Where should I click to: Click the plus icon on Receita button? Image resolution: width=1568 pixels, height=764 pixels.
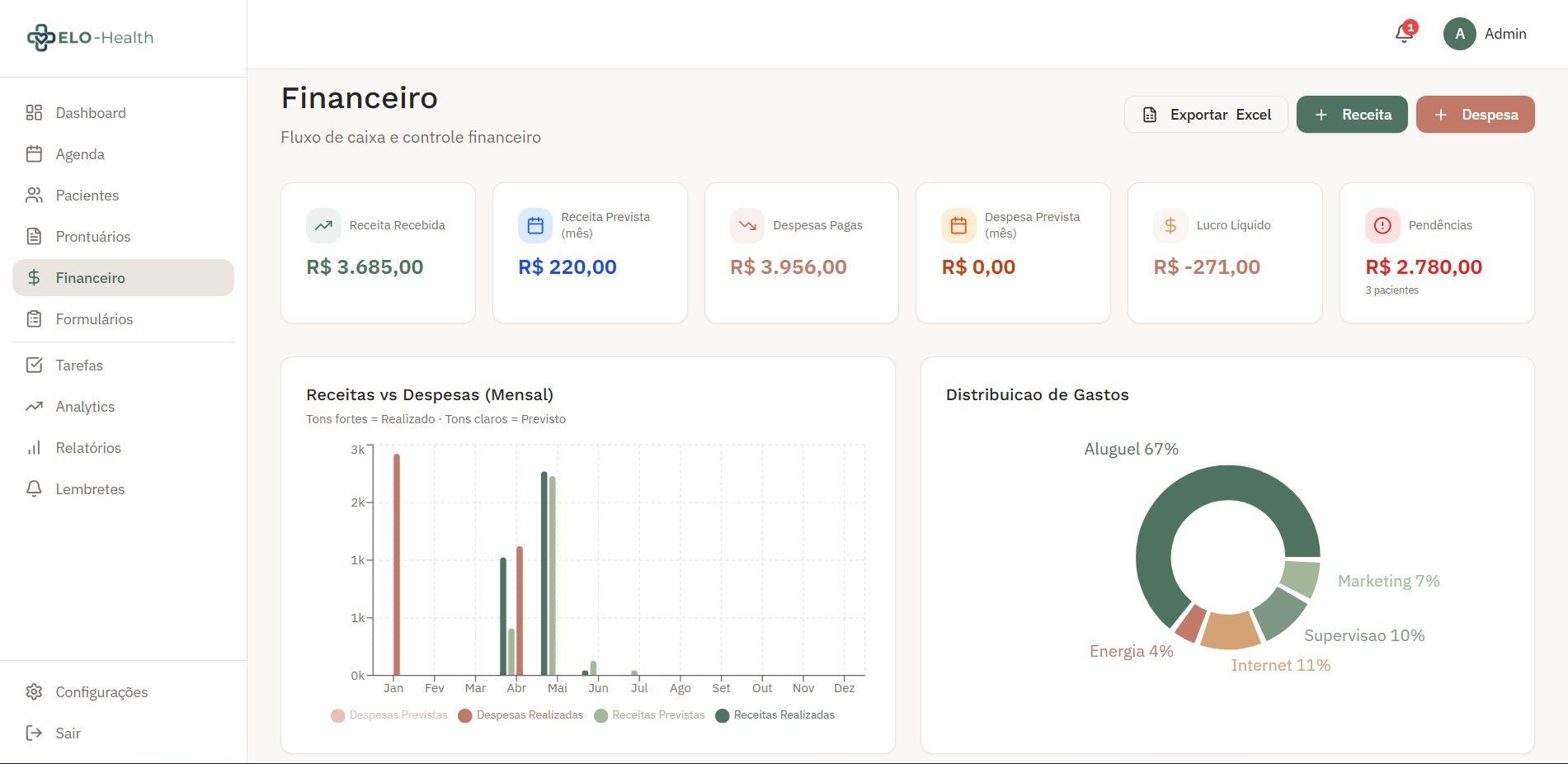click(1321, 115)
